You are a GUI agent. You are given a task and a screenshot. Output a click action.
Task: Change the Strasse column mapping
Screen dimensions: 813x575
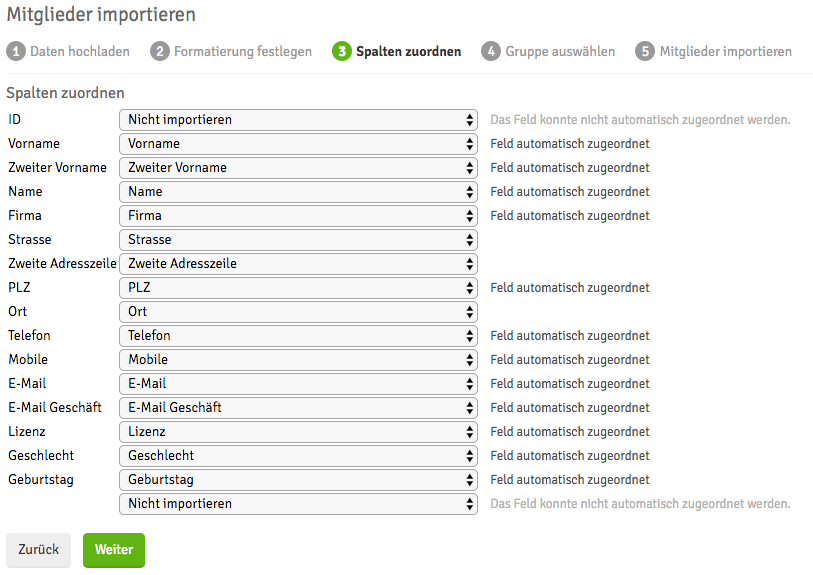[298, 240]
